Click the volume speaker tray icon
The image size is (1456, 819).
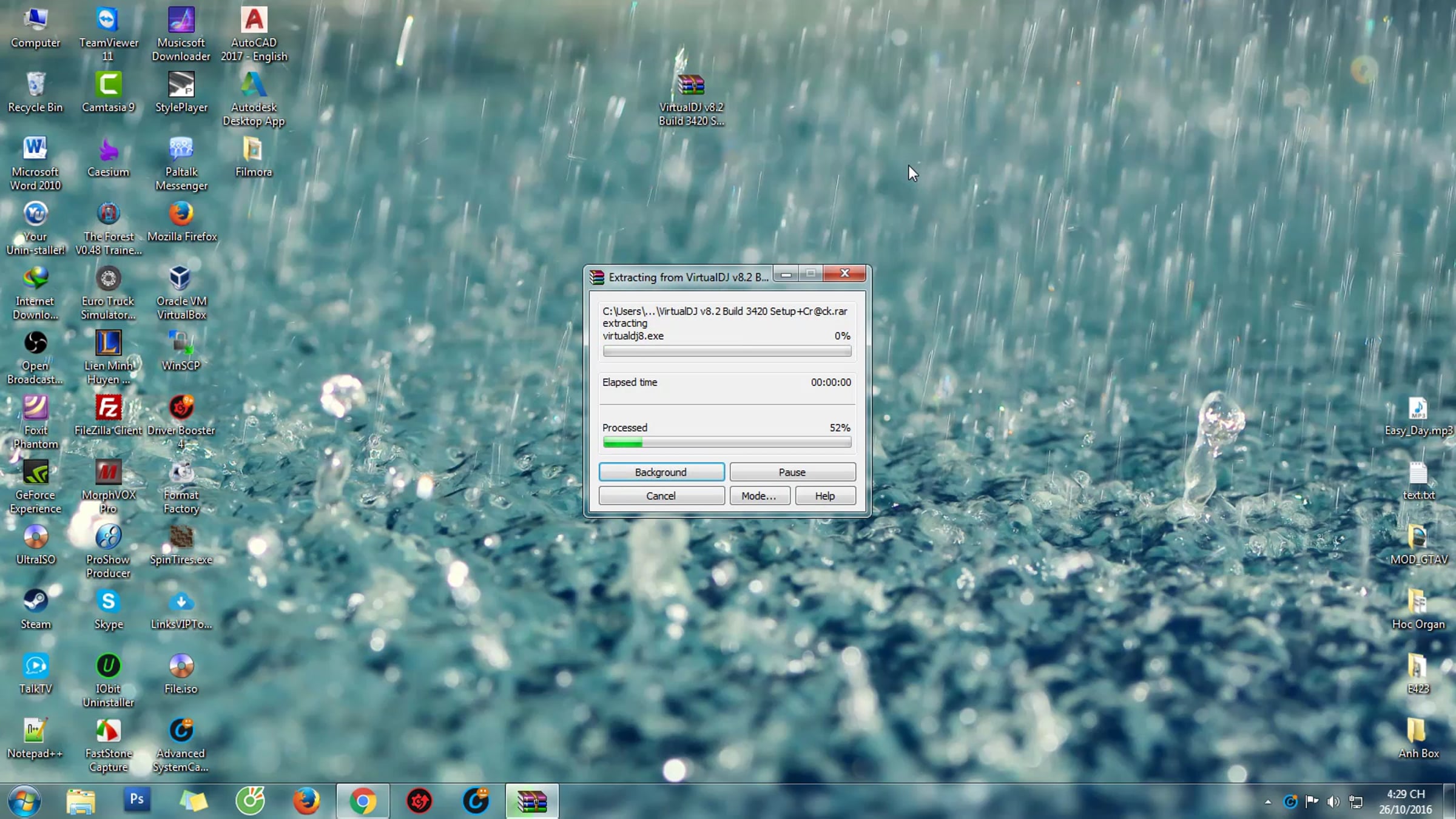coord(1332,801)
